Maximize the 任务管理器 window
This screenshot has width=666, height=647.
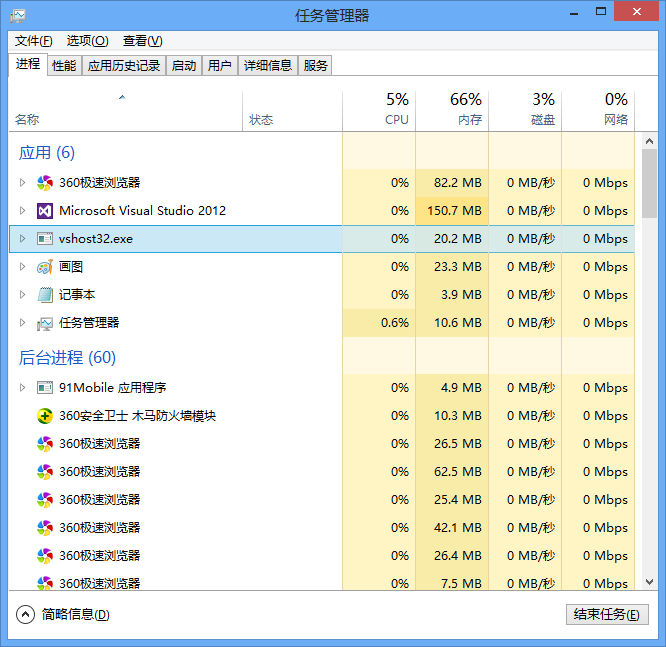[601, 11]
